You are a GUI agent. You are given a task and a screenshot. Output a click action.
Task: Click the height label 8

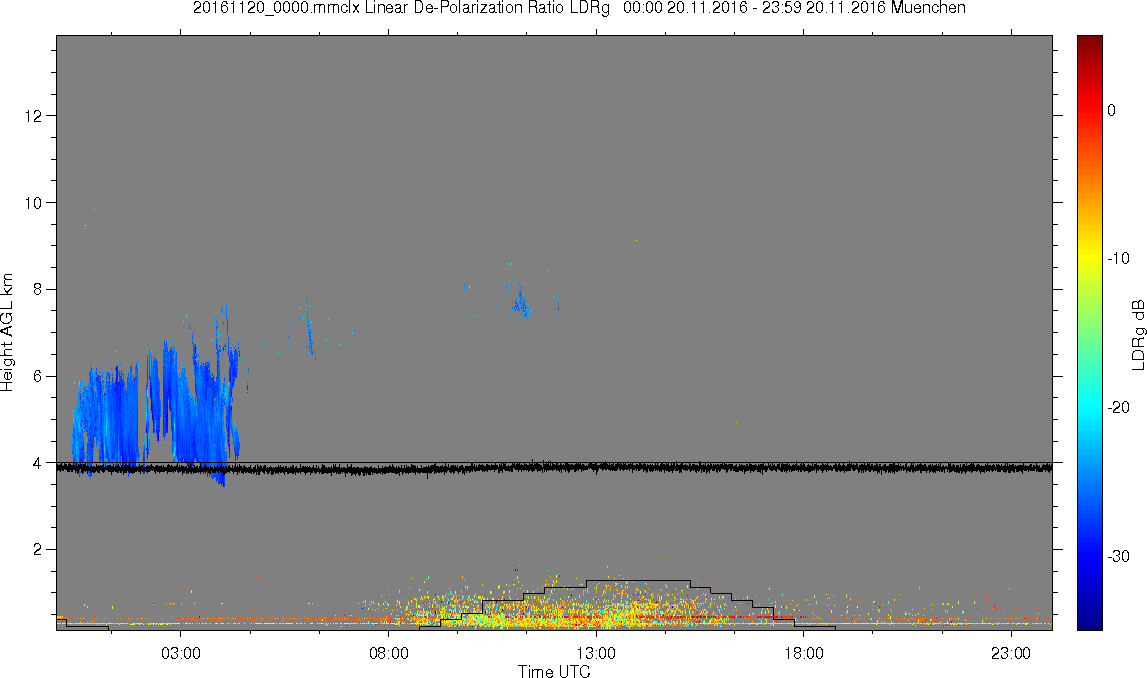[37, 290]
